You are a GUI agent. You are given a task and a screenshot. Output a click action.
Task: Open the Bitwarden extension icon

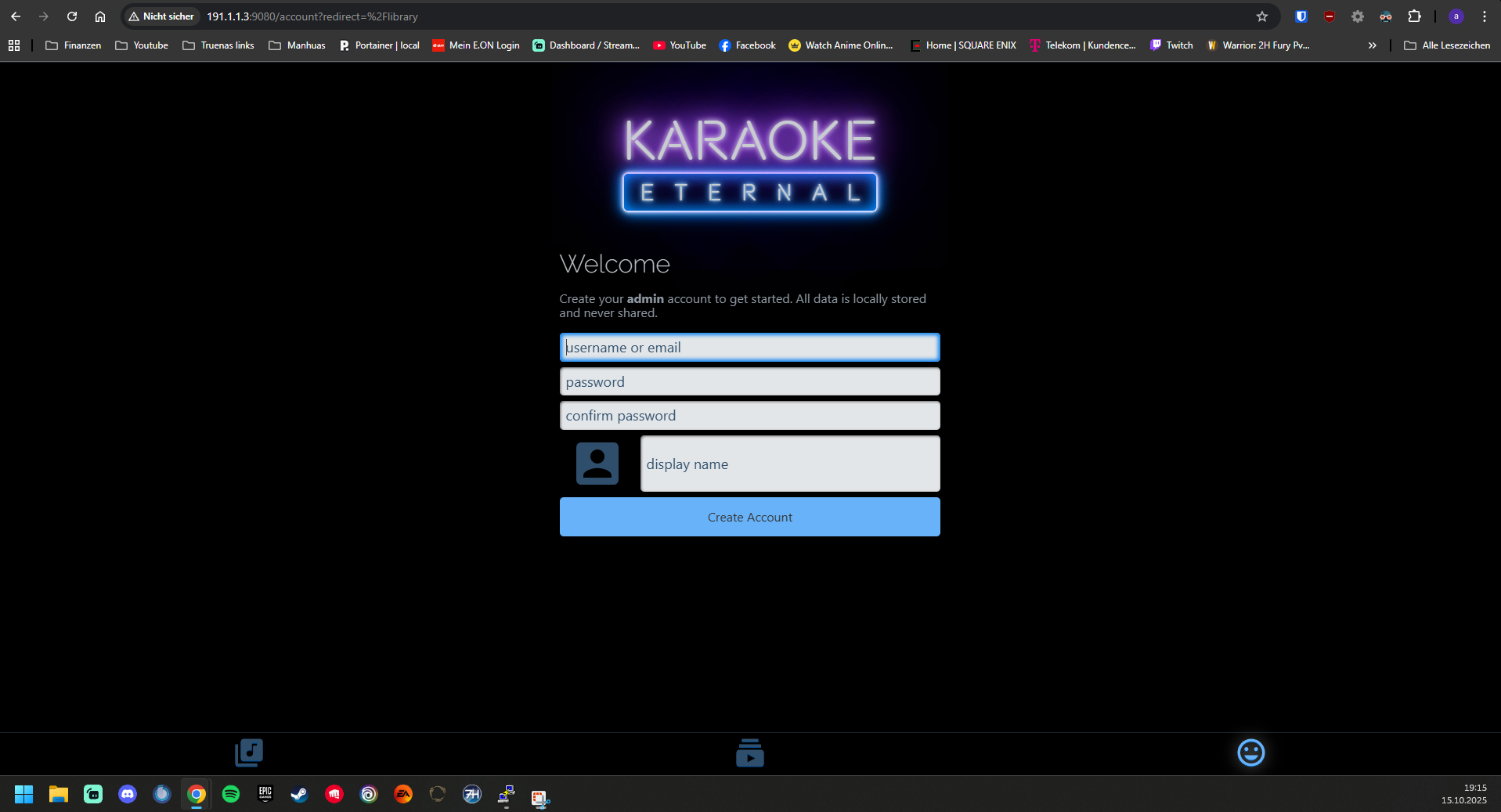(1301, 16)
